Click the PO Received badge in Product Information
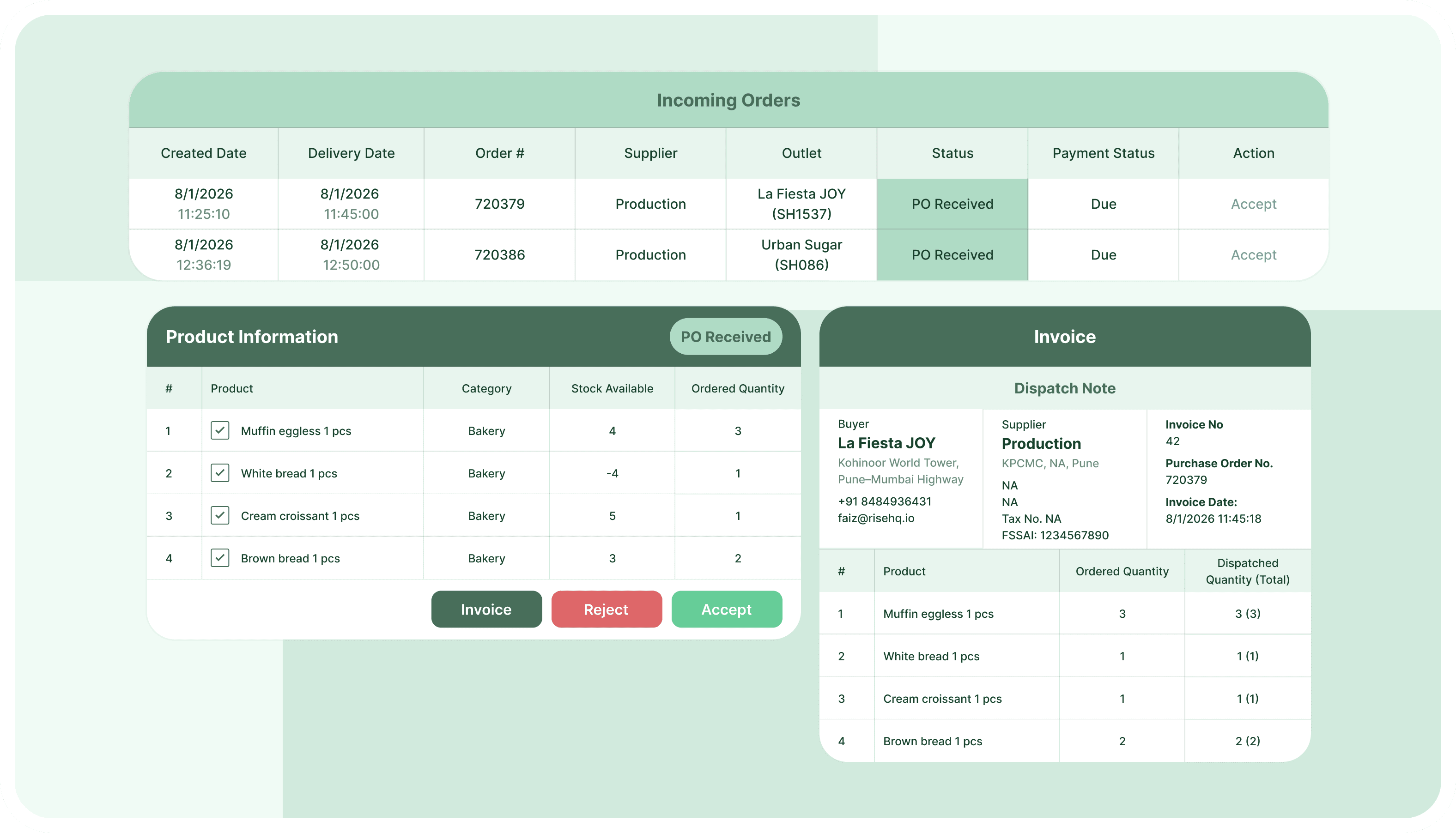Image resolution: width=1456 pixels, height=833 pixels. 726,337
